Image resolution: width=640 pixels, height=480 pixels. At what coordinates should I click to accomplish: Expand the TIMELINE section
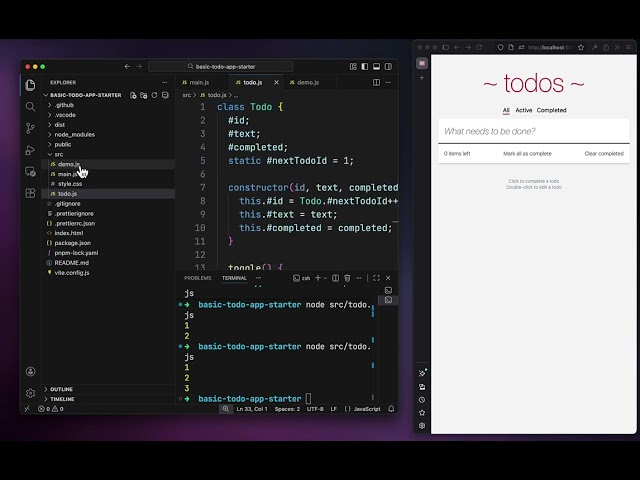pos(62,399)
